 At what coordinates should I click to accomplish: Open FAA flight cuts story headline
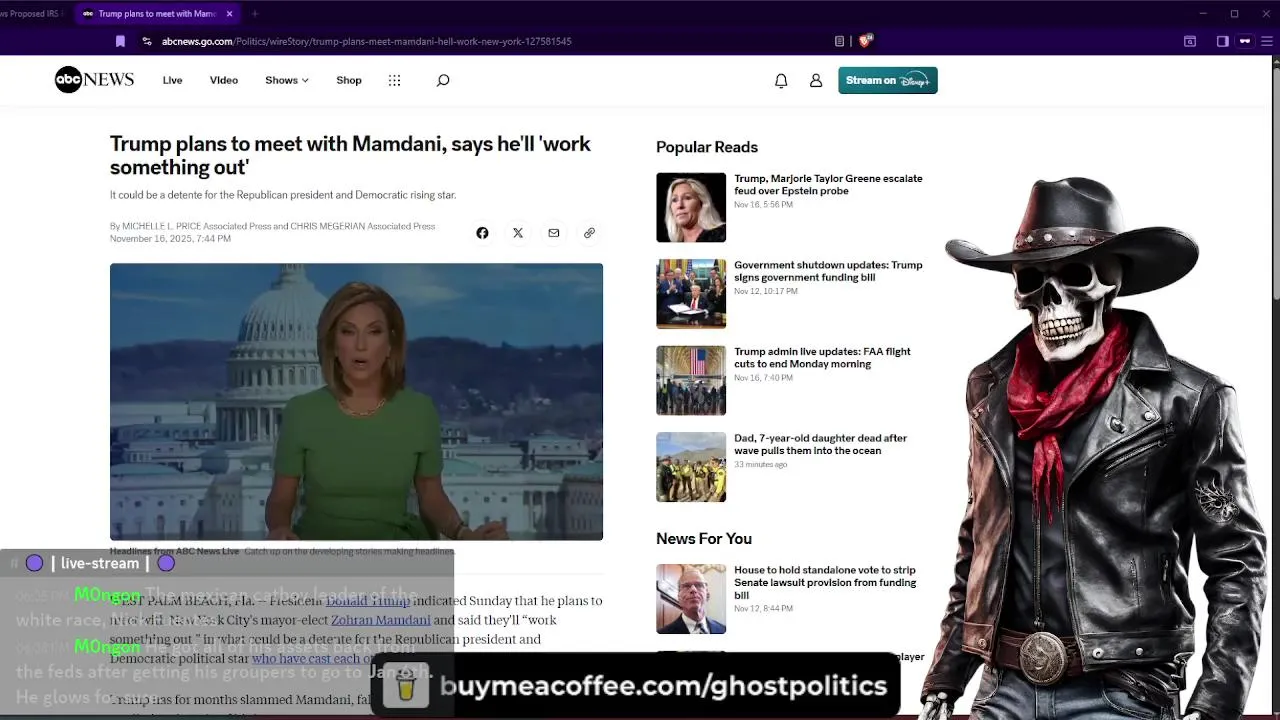[x=822, y=358]
